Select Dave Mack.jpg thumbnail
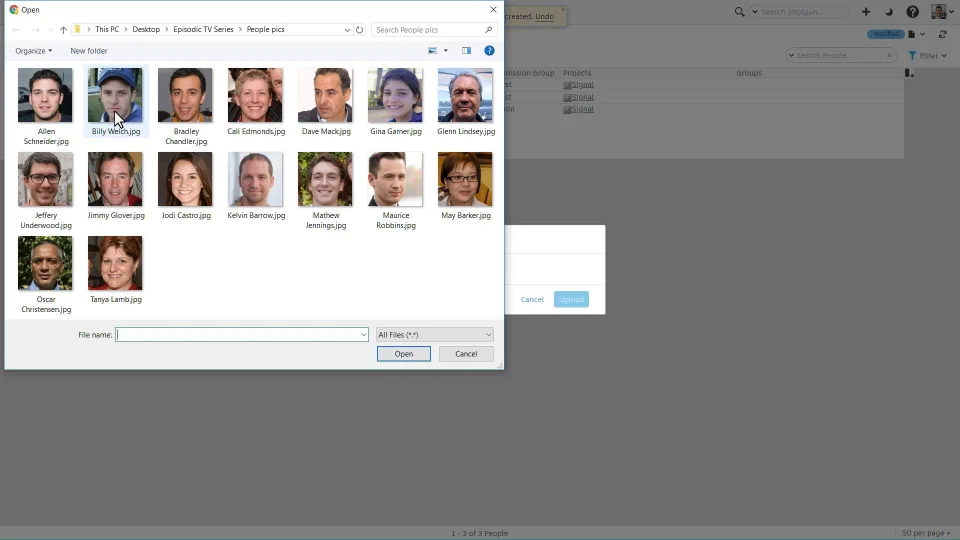This screenshot has width=960, height=540. point(325,96)
